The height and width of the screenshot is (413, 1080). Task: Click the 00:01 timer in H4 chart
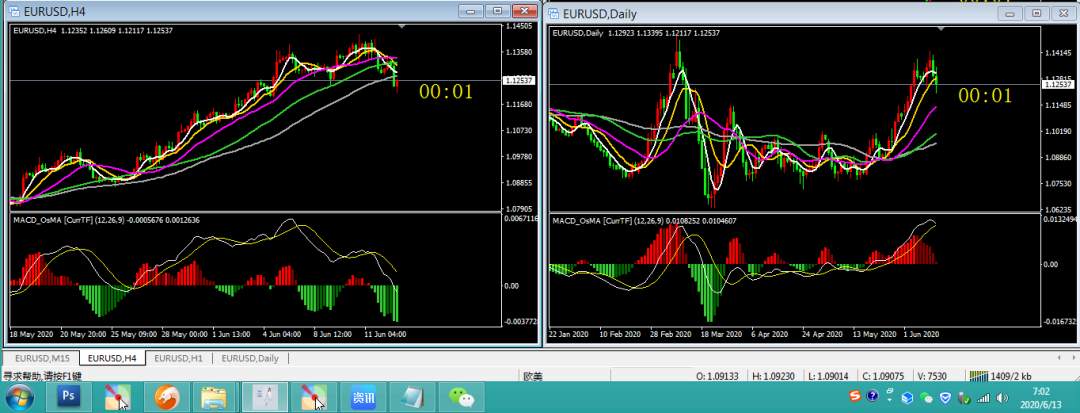point(446,92)
